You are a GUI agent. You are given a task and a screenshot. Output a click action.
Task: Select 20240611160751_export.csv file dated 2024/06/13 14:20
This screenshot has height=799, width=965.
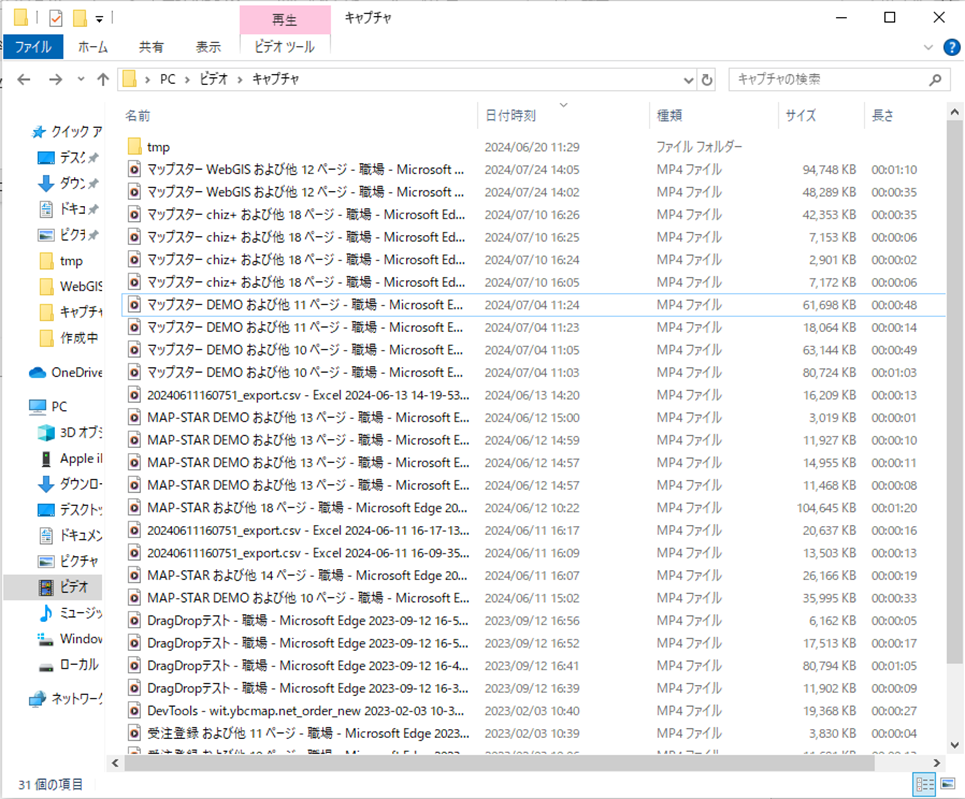[533, 395]
